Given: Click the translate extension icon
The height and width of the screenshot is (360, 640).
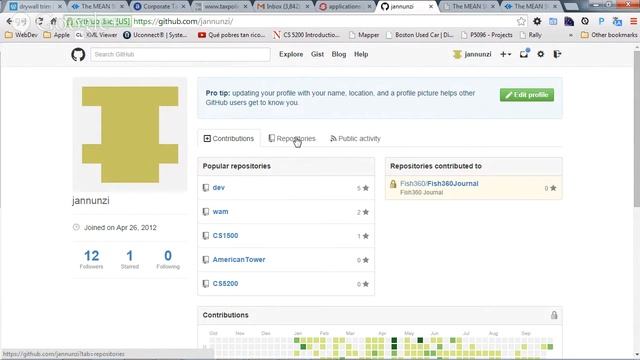Looking at the screenshot, I should pyautogui.click(x=617, y=21).
